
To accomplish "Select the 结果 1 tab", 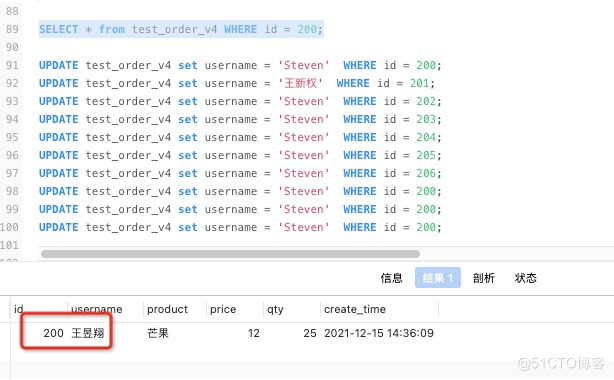I will point(437,278).
